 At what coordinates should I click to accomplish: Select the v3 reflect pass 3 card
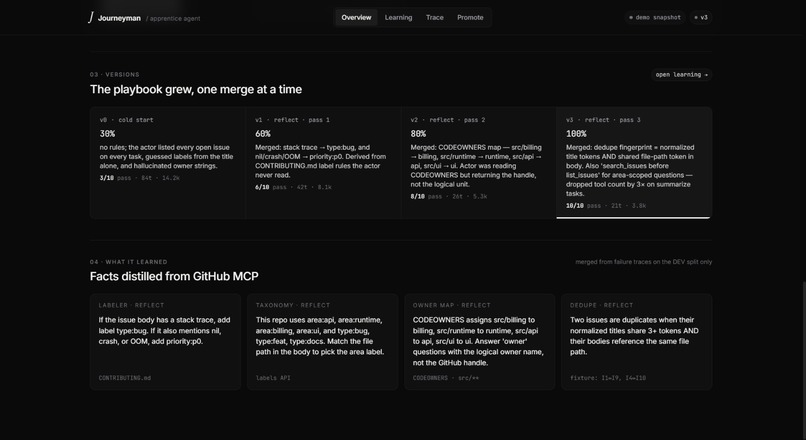[x=634, y=163]
